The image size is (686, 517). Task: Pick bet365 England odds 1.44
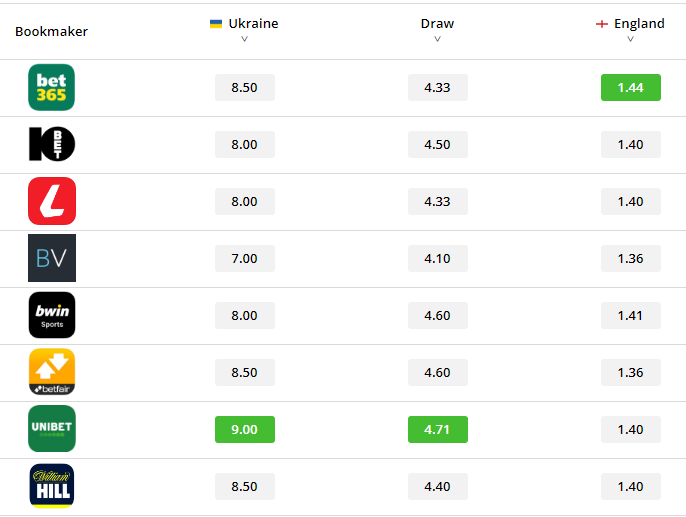631,87
